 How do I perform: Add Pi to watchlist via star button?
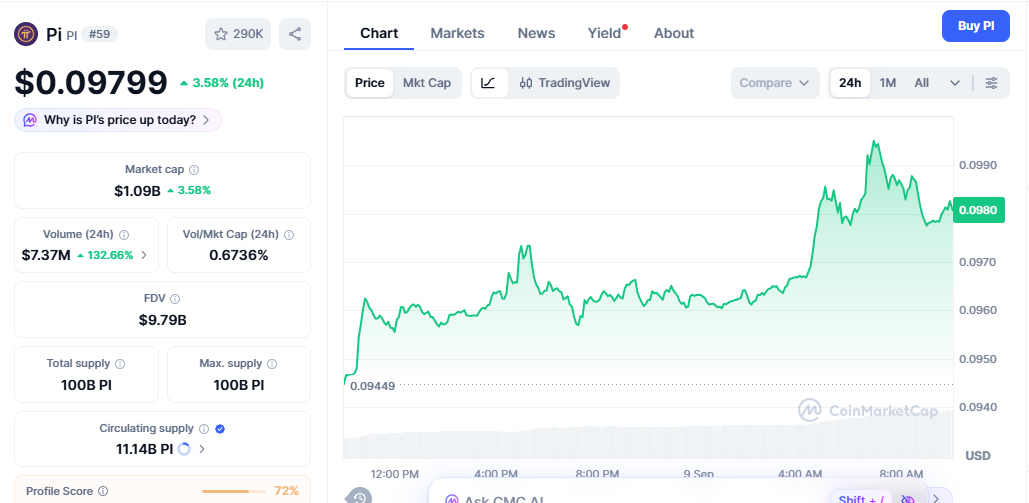click(238, 34)
